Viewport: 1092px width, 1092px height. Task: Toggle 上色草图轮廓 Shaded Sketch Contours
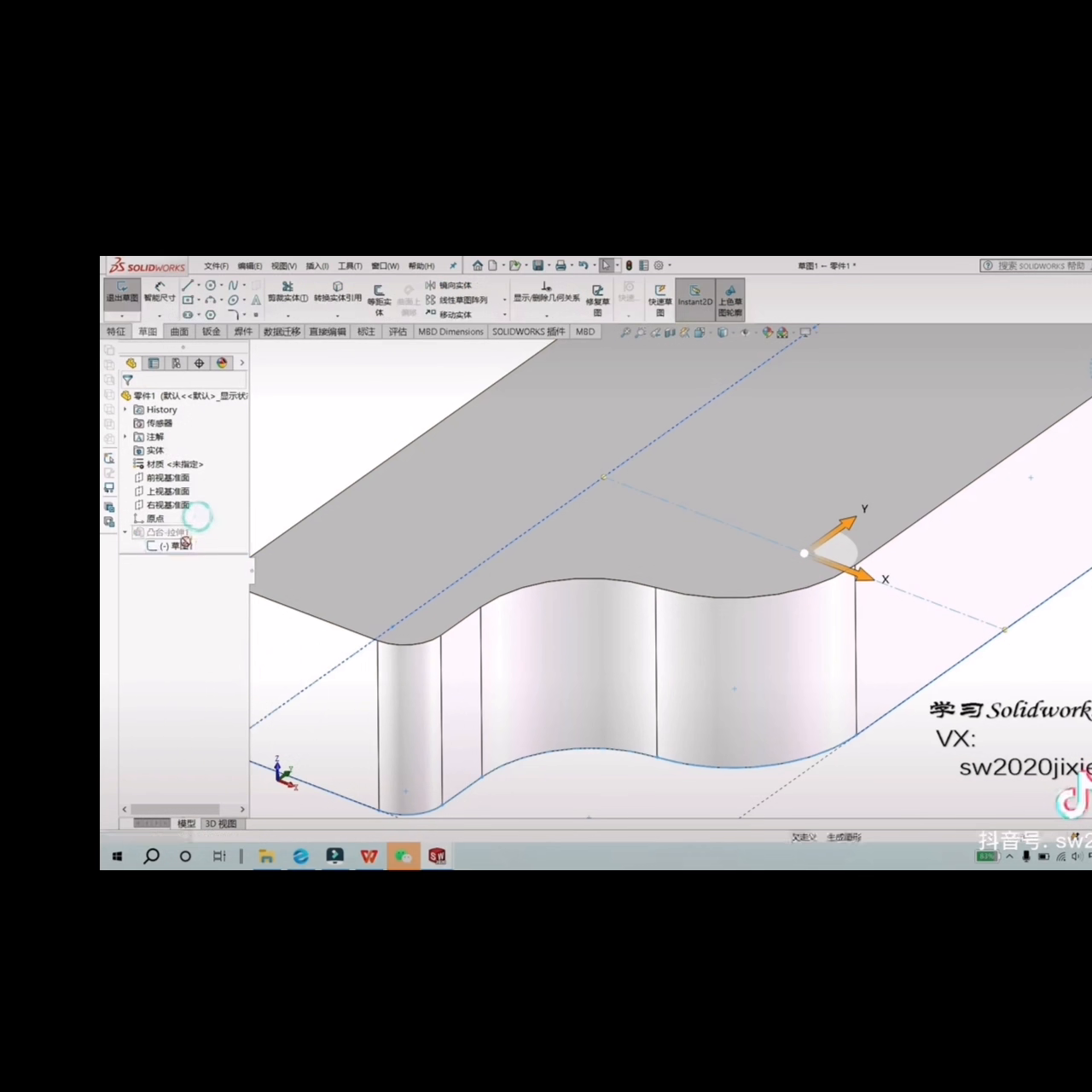click(730, 299)
